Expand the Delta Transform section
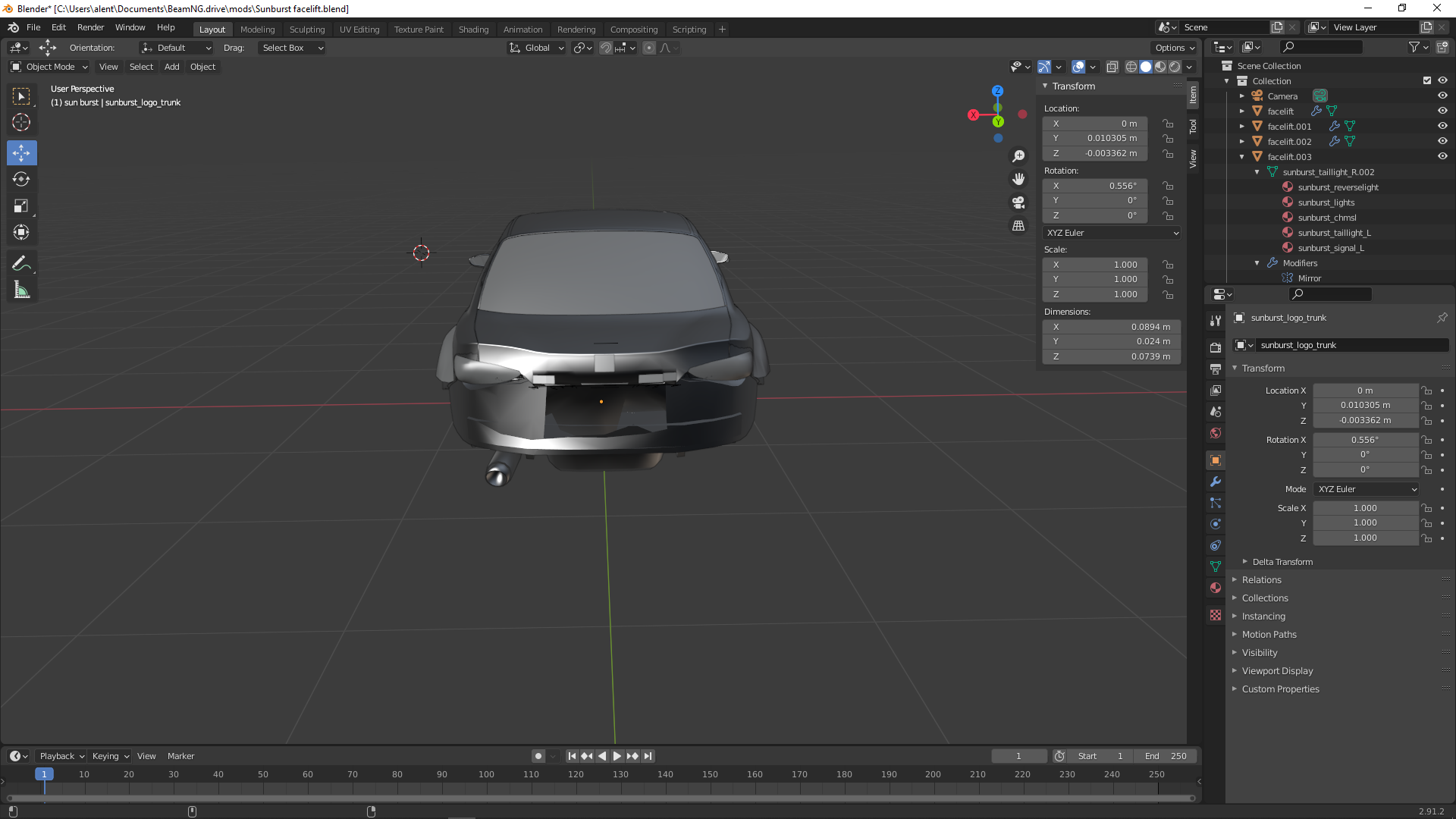This screenshot has height=819, width=1456. click(1282, 562)
